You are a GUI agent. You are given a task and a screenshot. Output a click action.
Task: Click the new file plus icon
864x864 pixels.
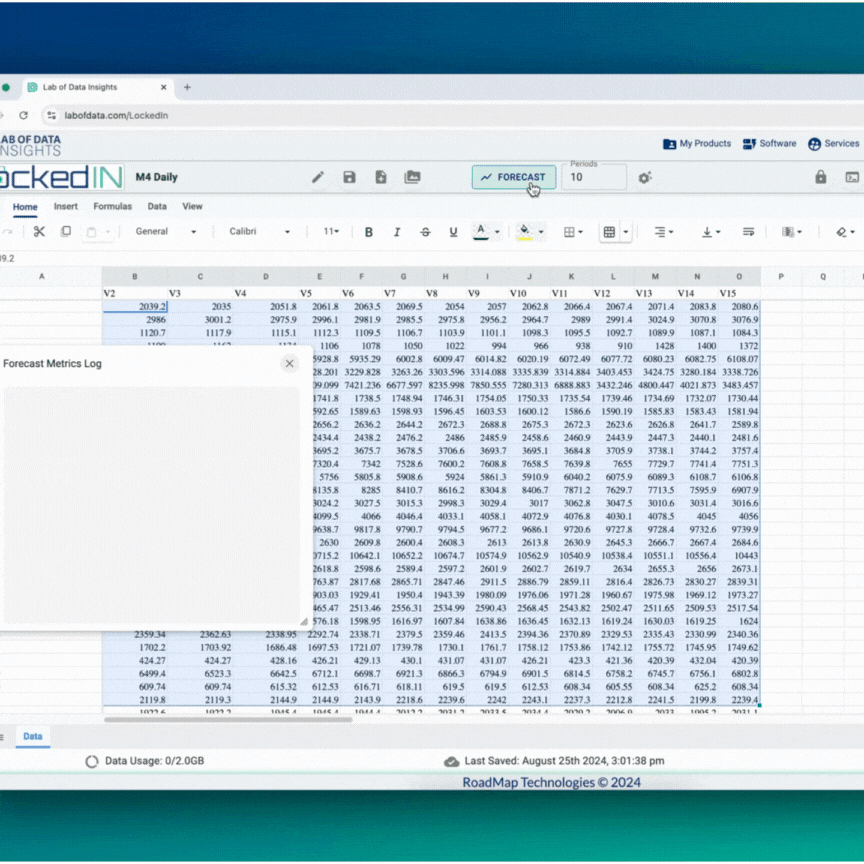point(381,177)
